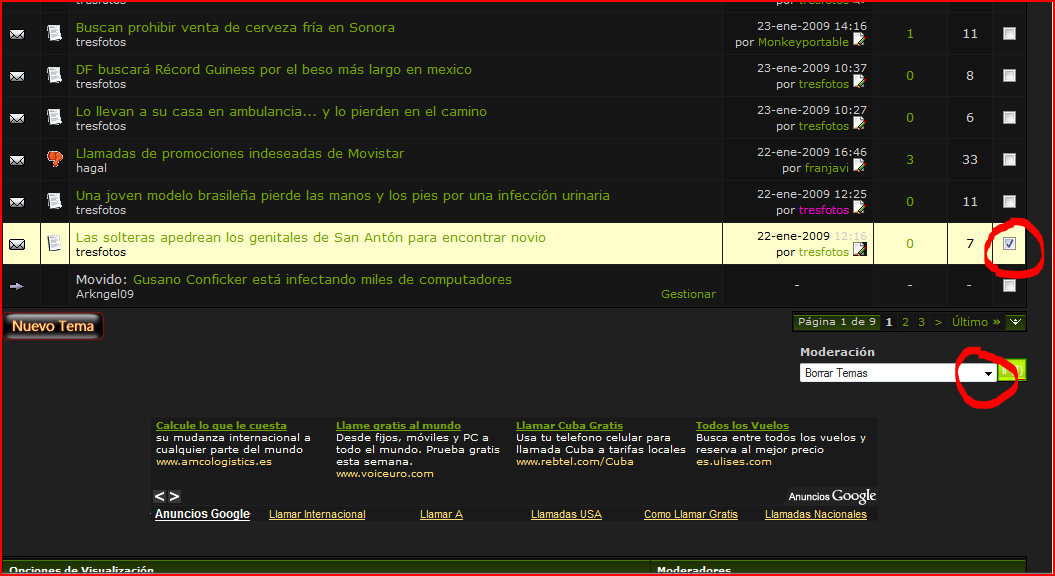This screenshot has height=576, width=1055.
Task: Open thread about cerveza fría en Sonora
Action: pos(235,27)
